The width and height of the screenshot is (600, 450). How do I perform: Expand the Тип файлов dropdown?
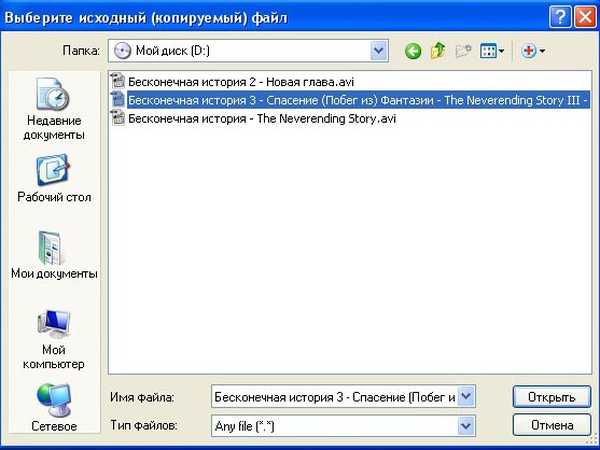(465, 426)
